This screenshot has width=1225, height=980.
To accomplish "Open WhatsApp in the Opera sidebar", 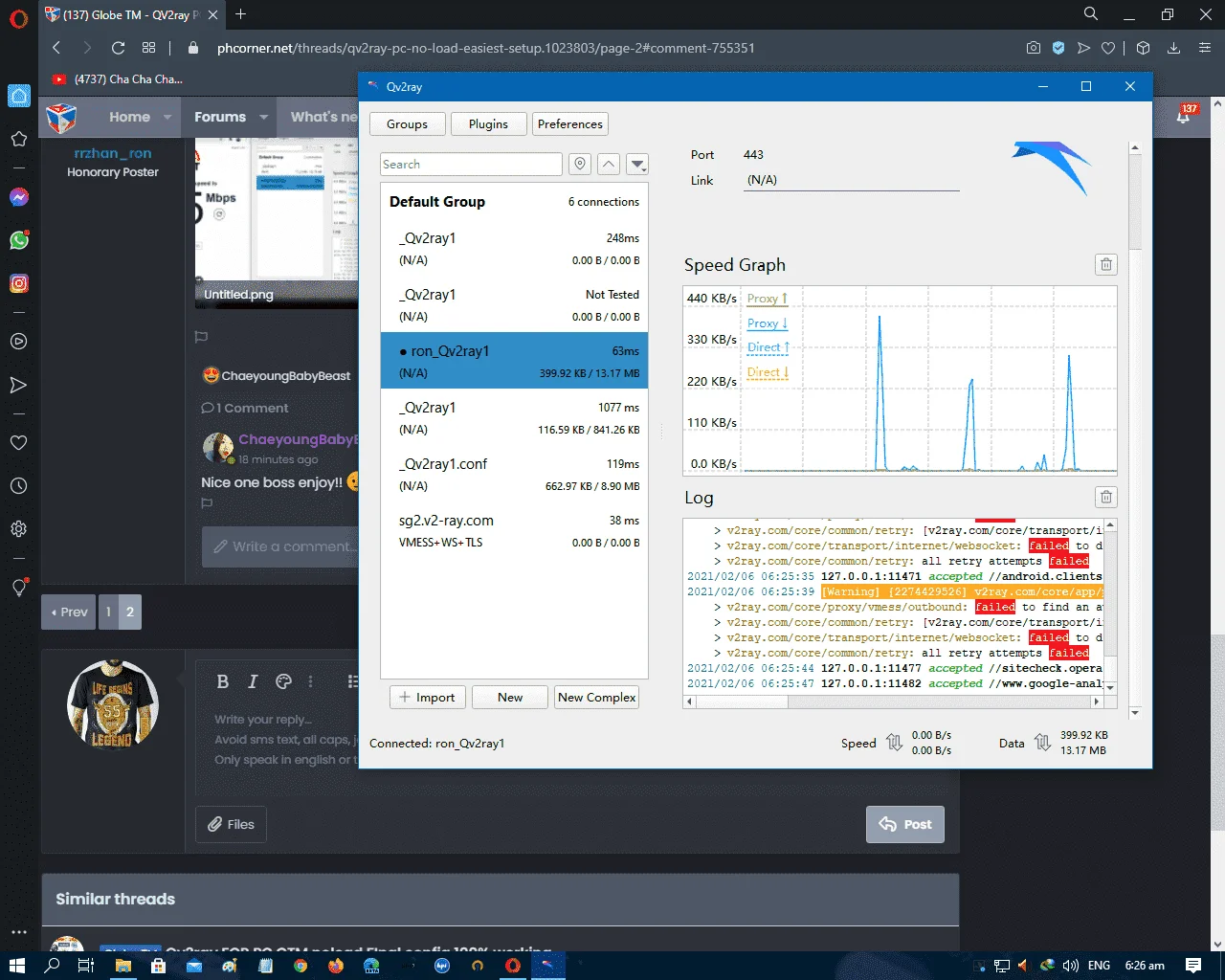I will pyautogui.click(x=19, y=240).
